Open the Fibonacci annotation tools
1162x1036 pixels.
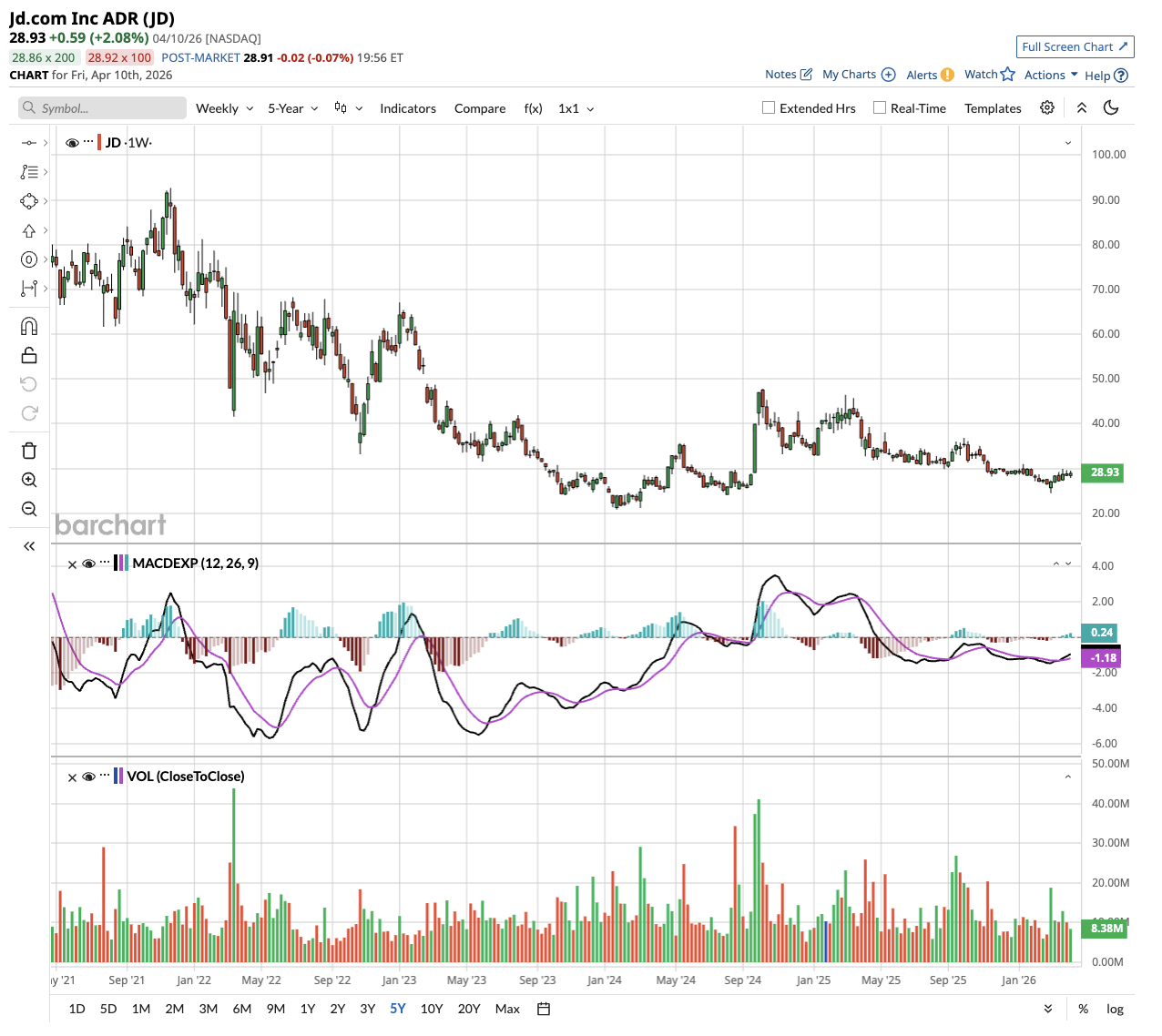[x=29, y=171]
